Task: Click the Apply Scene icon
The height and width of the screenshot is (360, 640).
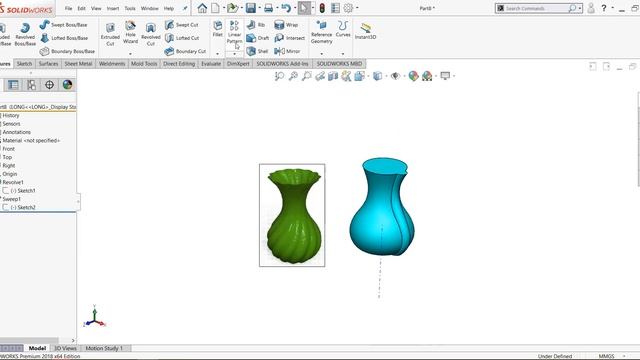Action: tap(427, 76)
